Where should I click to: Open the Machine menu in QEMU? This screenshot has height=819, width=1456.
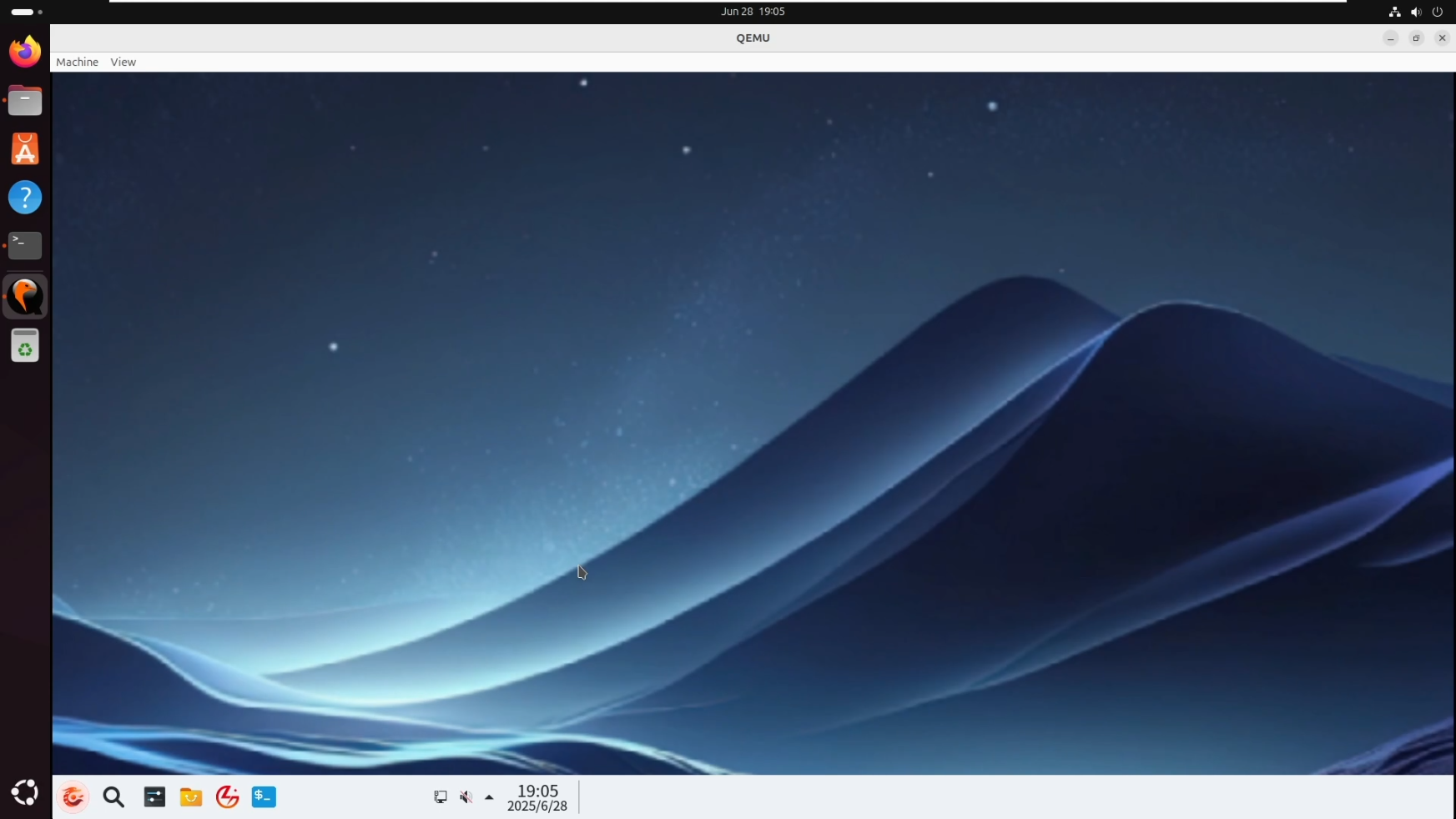coord(77,62)
